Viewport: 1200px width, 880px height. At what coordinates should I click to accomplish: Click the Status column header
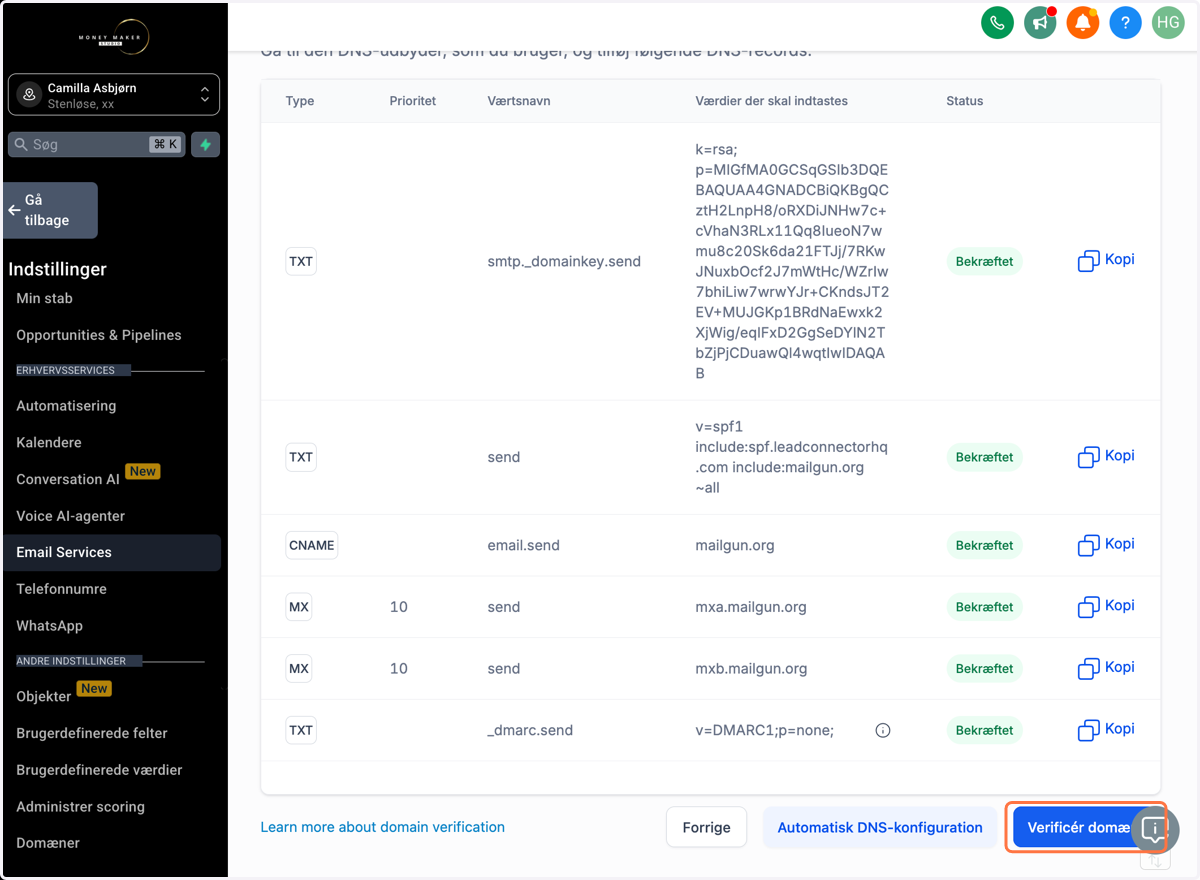964,101
